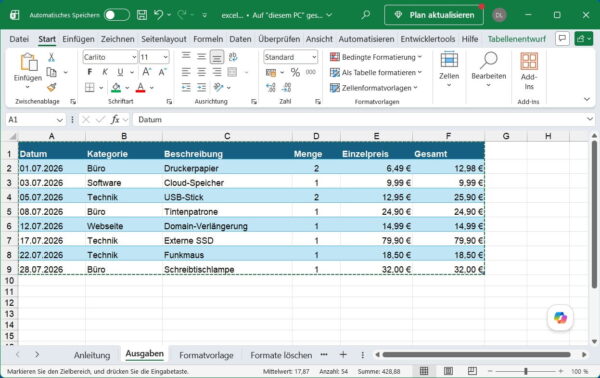The height and width of the screenshot is (378, 600).
Task: Switch to the Formatvorlage sheet tab
Action: (x=206, y=355)
